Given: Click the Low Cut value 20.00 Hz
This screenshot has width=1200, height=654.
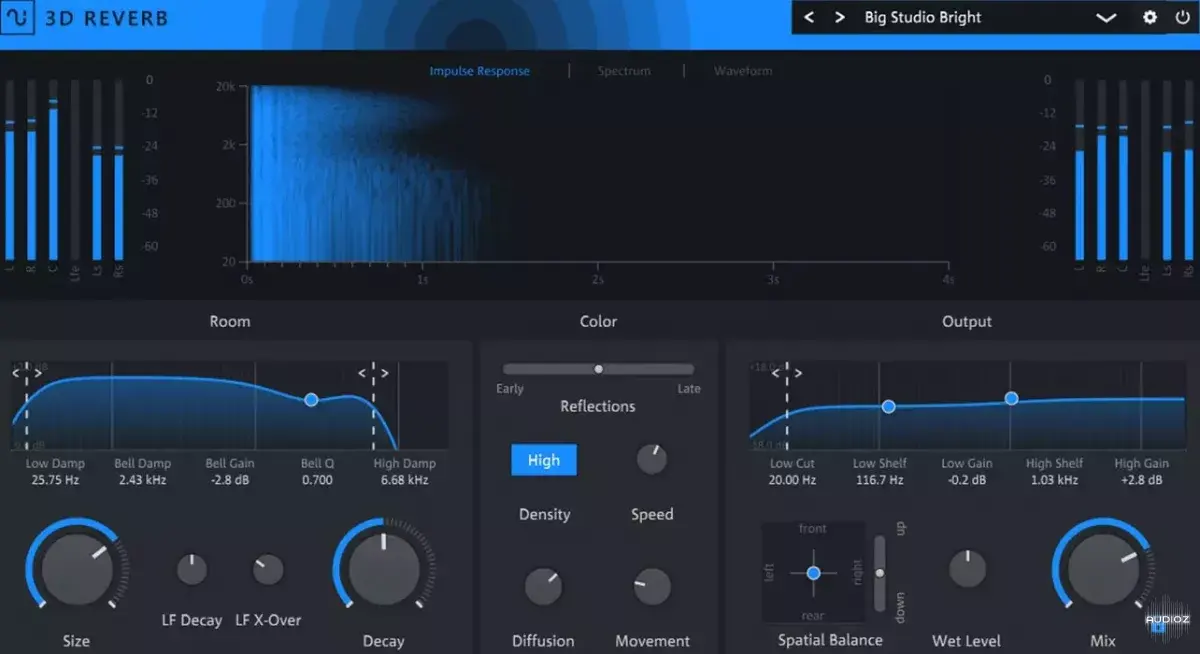Looking at the screenshot, I should [793, 480].
